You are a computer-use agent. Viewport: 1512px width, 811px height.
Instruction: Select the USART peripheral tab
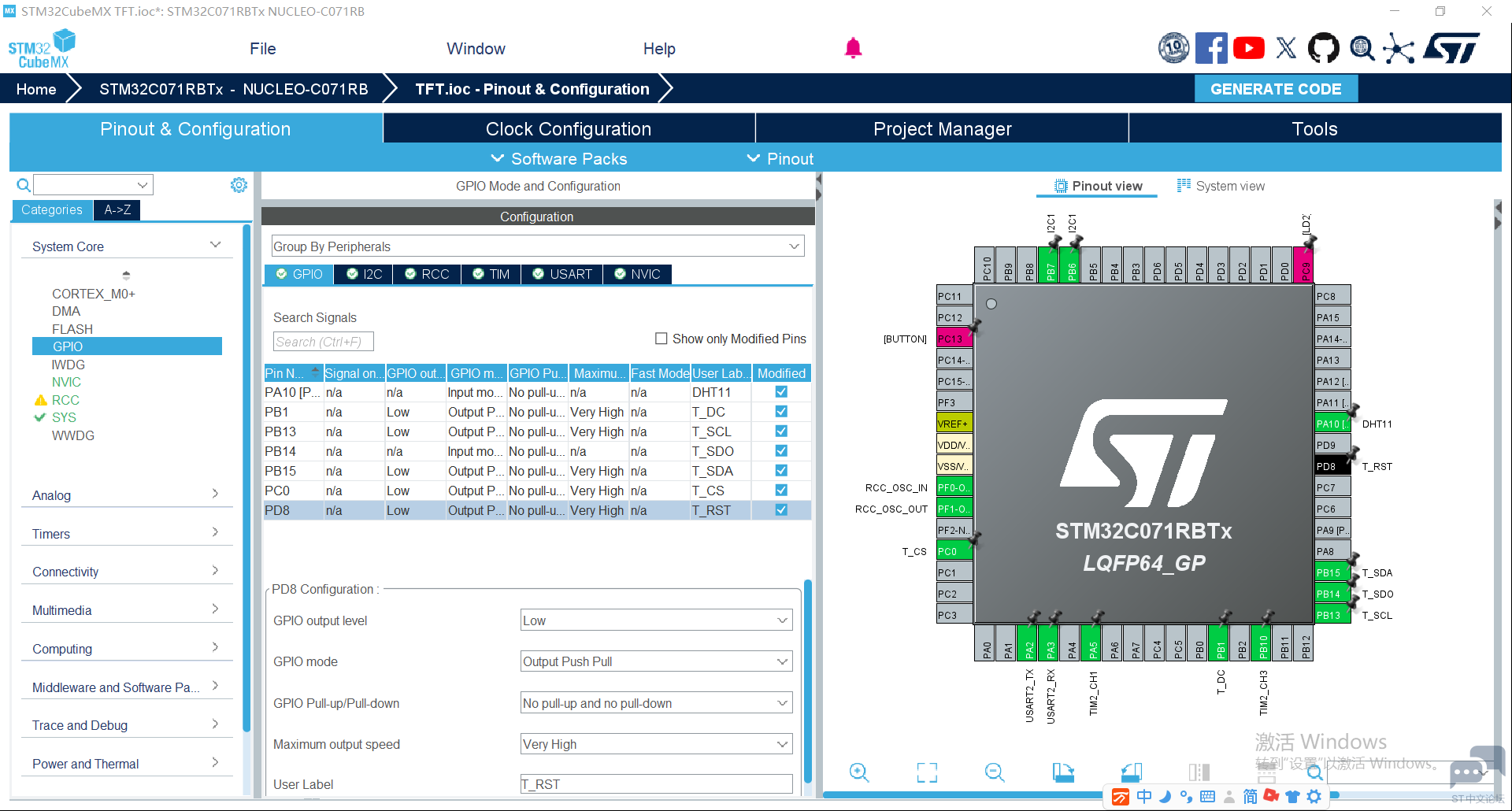coord(562,274)
